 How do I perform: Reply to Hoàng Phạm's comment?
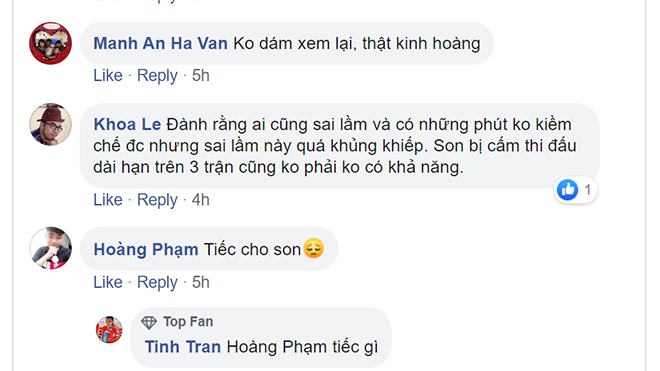coord(157,283)
